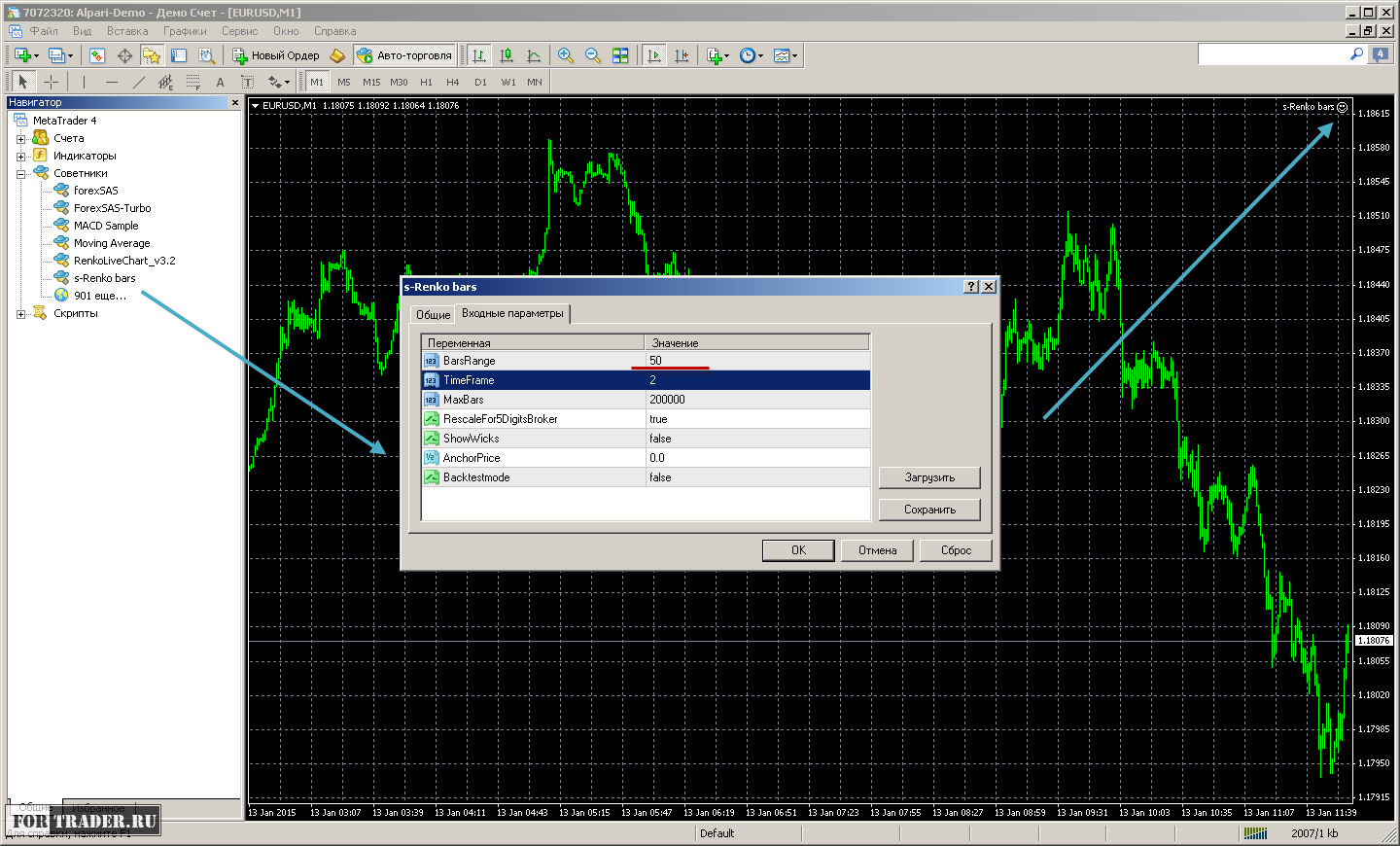Open the Strategy Tester toolbar icon
The width and height of the screenshot is (1400, 846).
tap(206, 55)
